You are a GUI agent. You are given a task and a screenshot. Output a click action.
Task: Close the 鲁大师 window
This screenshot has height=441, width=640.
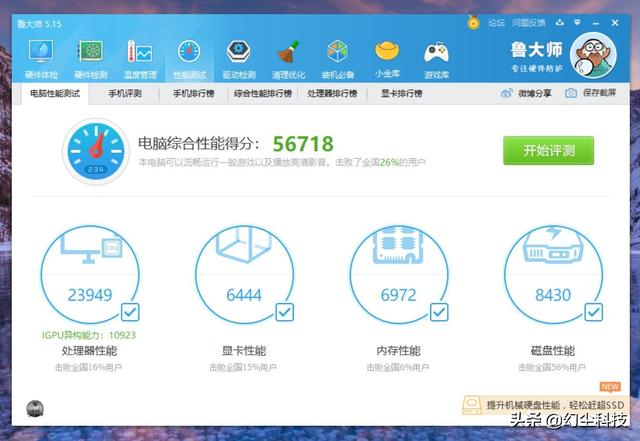615,23
